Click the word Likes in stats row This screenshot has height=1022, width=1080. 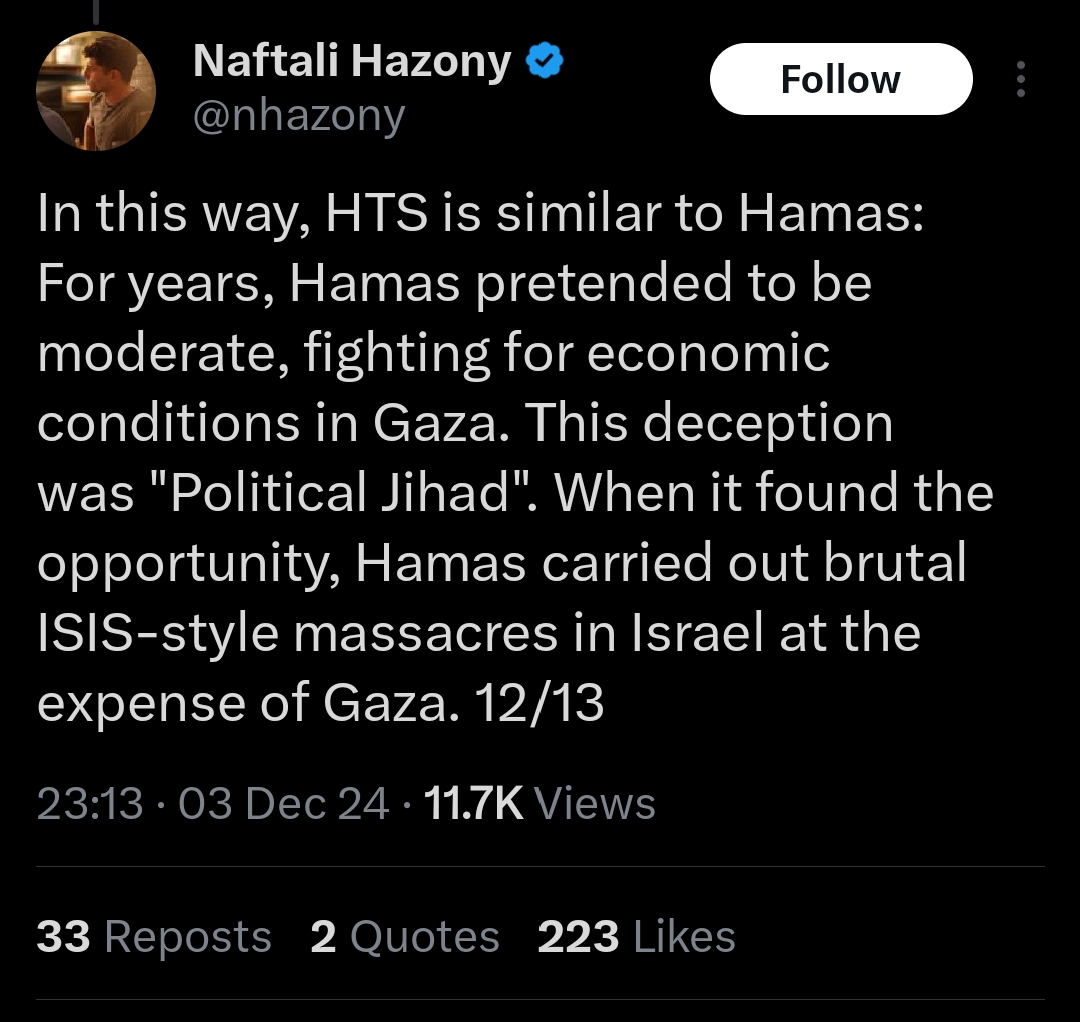(685, 937)
